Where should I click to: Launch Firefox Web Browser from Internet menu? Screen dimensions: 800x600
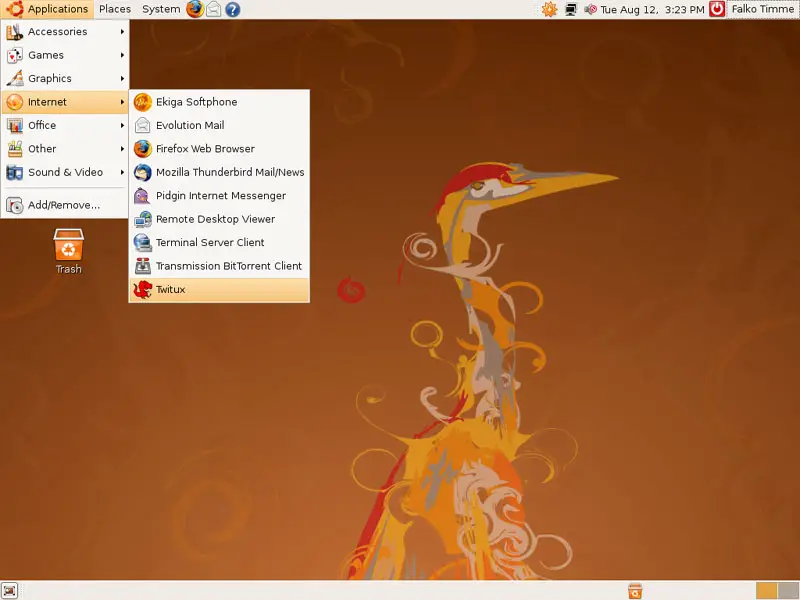point(219,149)
